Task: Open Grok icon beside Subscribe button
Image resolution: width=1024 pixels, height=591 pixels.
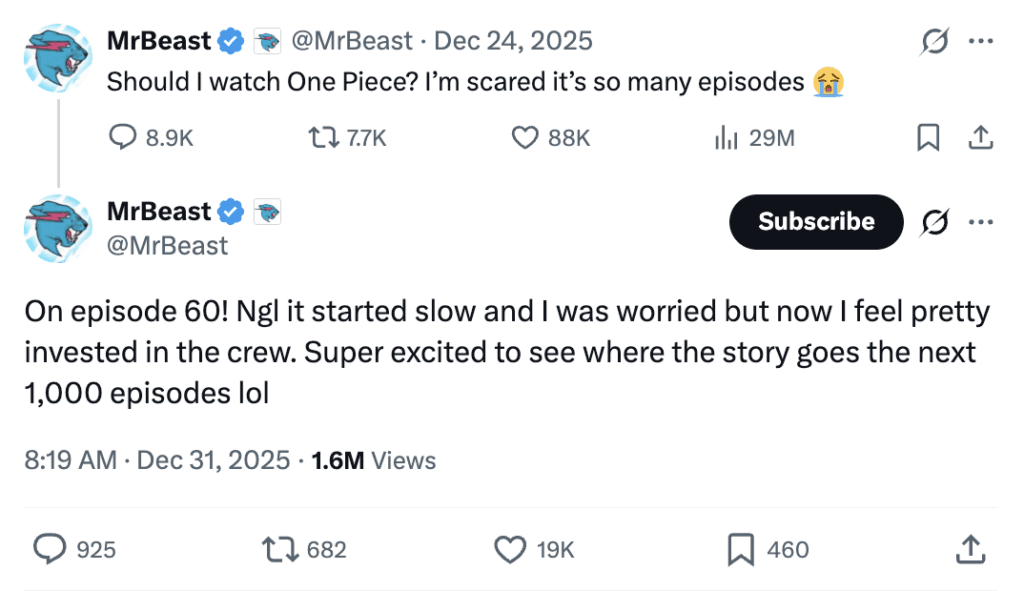Action: [x=935, y=222]
